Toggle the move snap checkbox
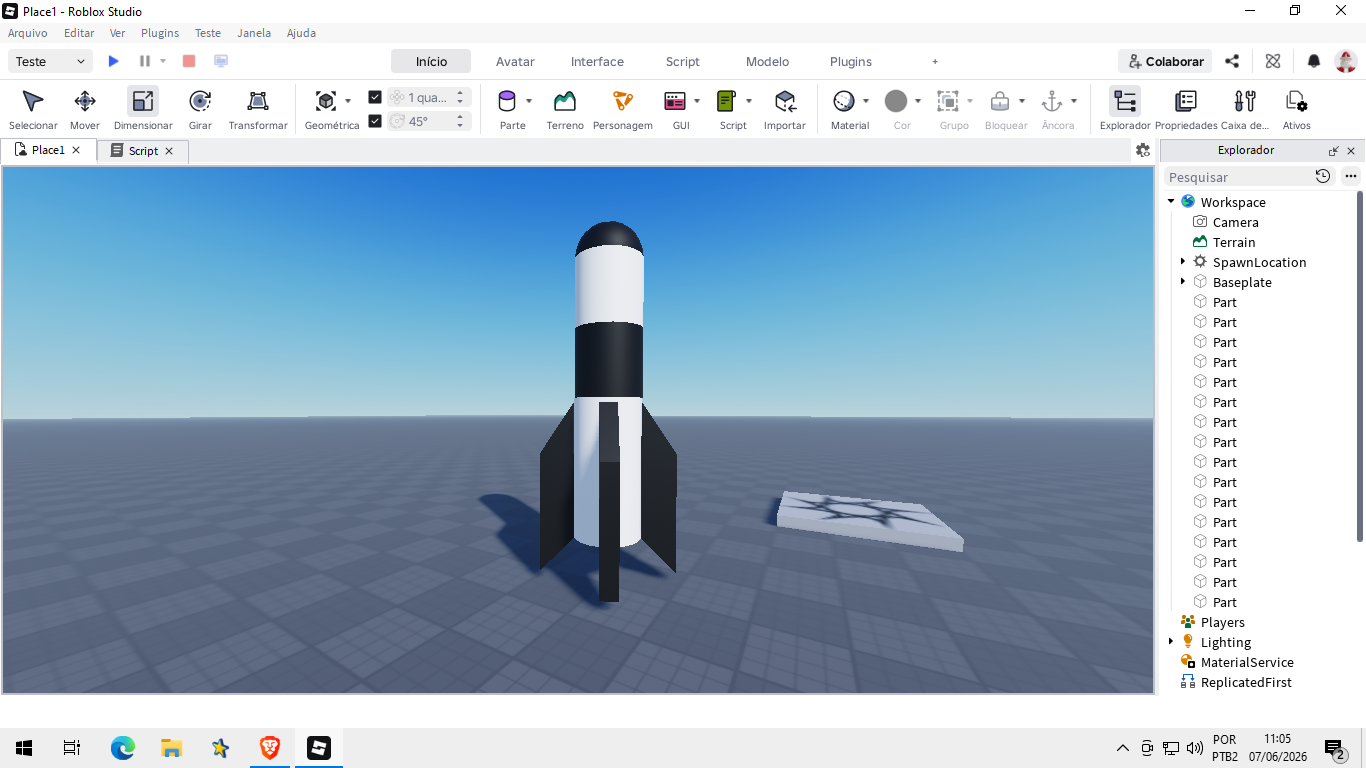This screenshot has width=1366, height=768. pos(375,97)
